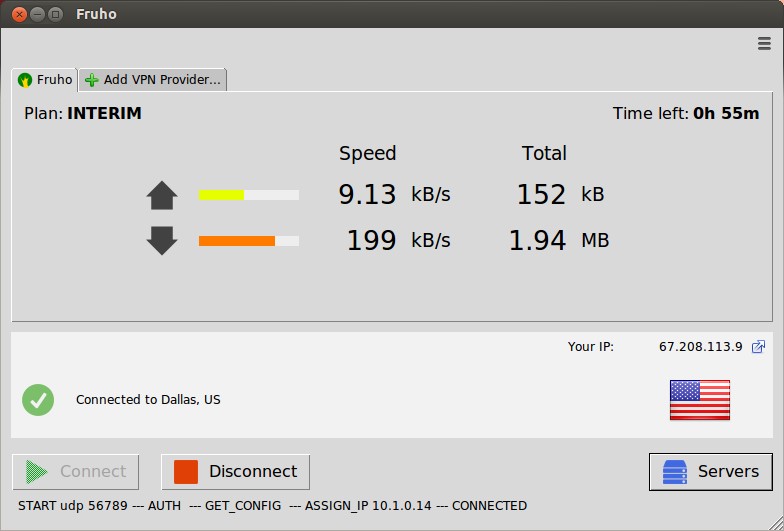The image size is (784, 531).
Task: Open the hamburger menu
Action: [764, 43]
